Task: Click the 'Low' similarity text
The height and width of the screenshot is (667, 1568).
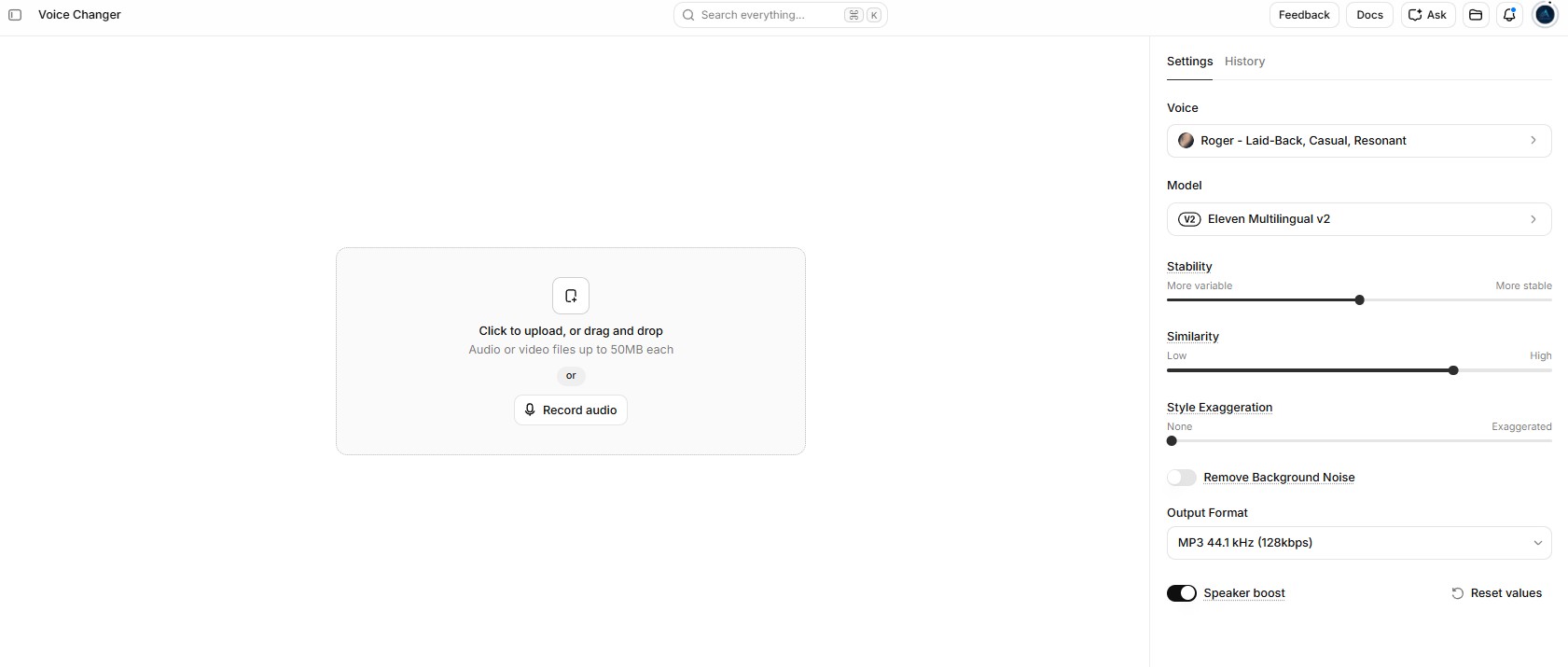Action: [1176, 356]
